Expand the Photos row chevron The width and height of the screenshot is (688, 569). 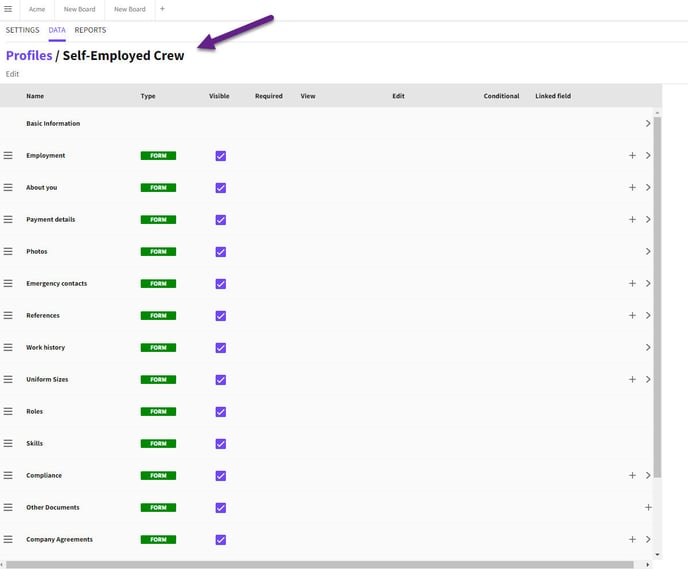click(648, 251)
